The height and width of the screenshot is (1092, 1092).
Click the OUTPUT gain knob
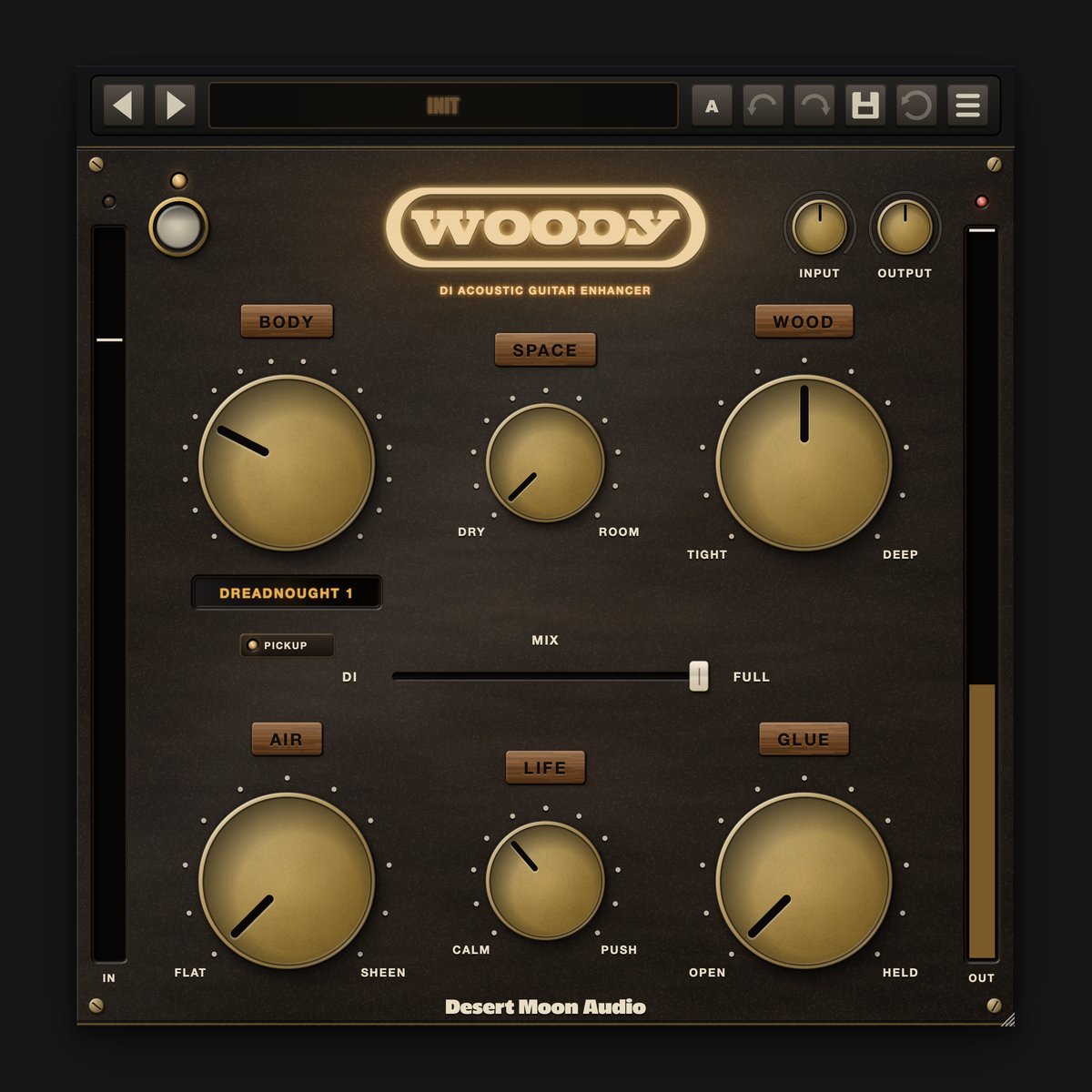click(x=905, y=227)
